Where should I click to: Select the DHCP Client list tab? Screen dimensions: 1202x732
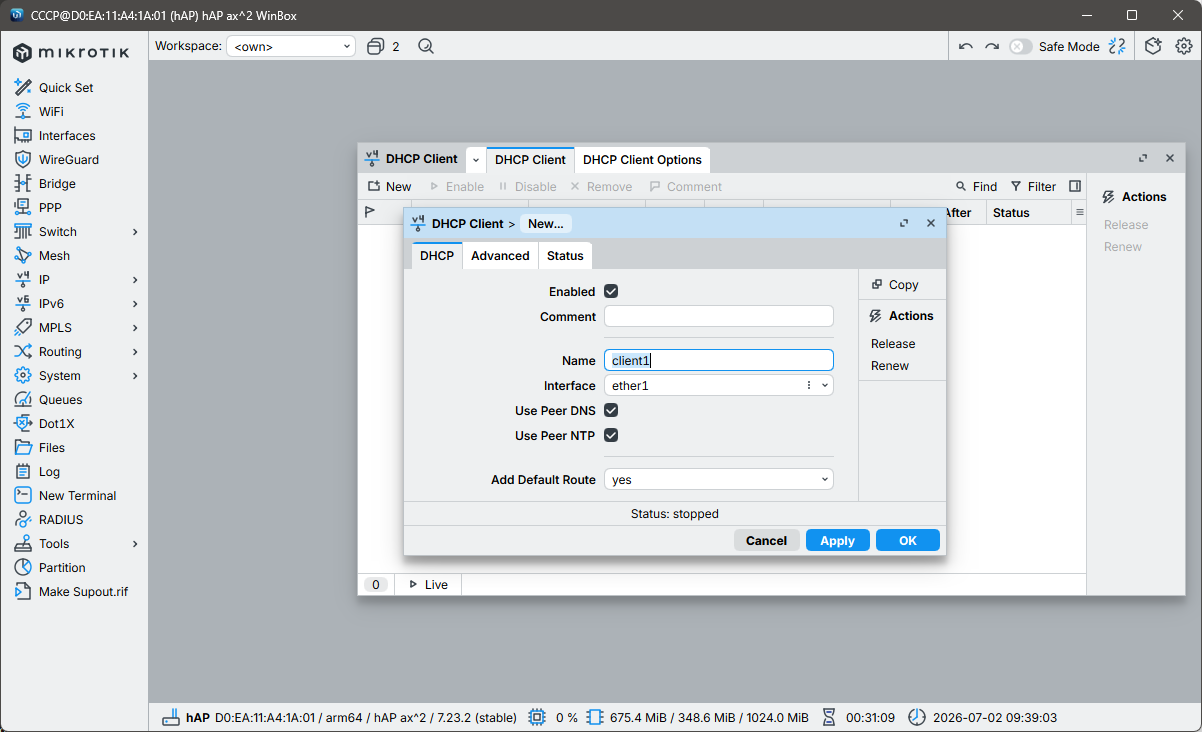coord(530,159)
